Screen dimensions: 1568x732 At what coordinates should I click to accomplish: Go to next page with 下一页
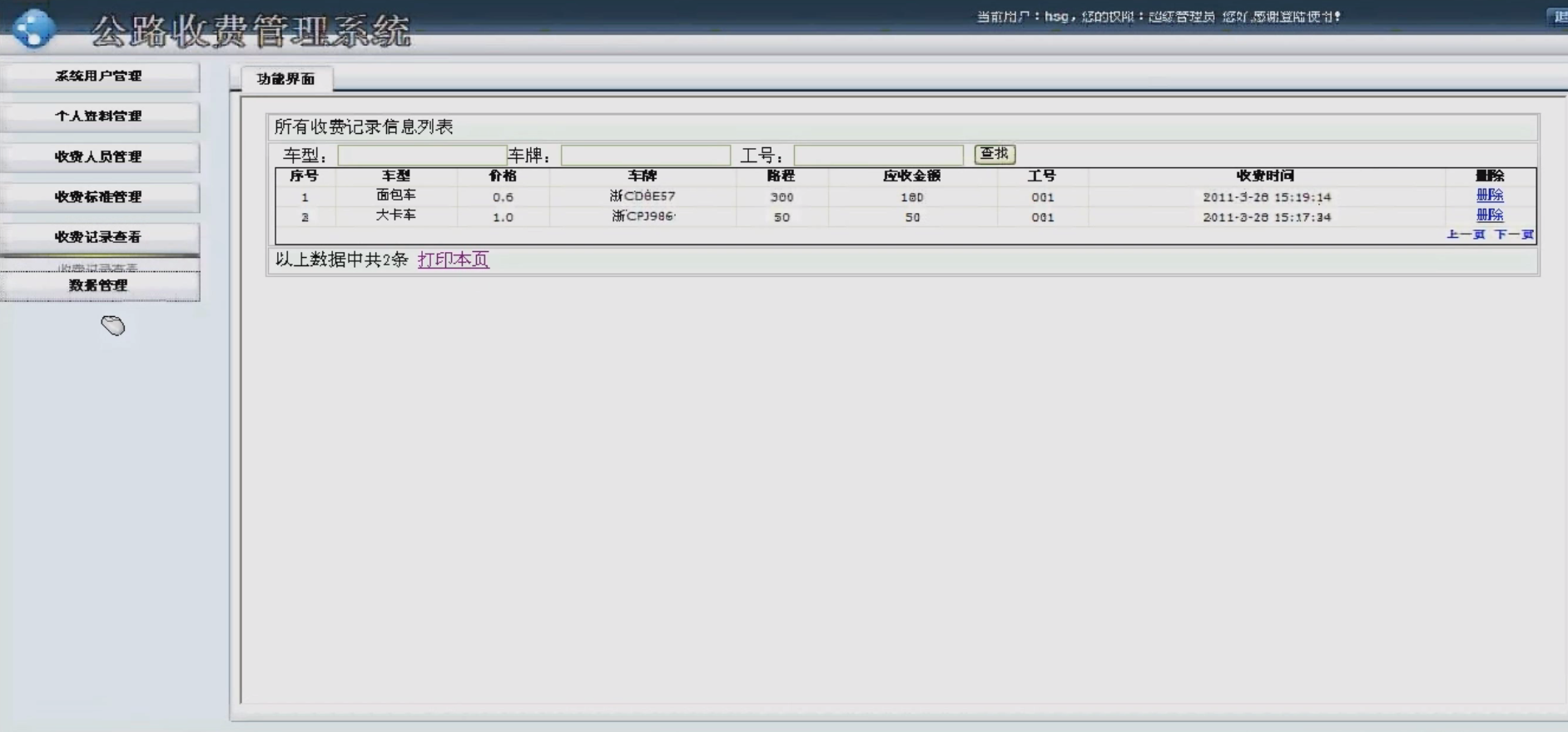[1514, 235]
